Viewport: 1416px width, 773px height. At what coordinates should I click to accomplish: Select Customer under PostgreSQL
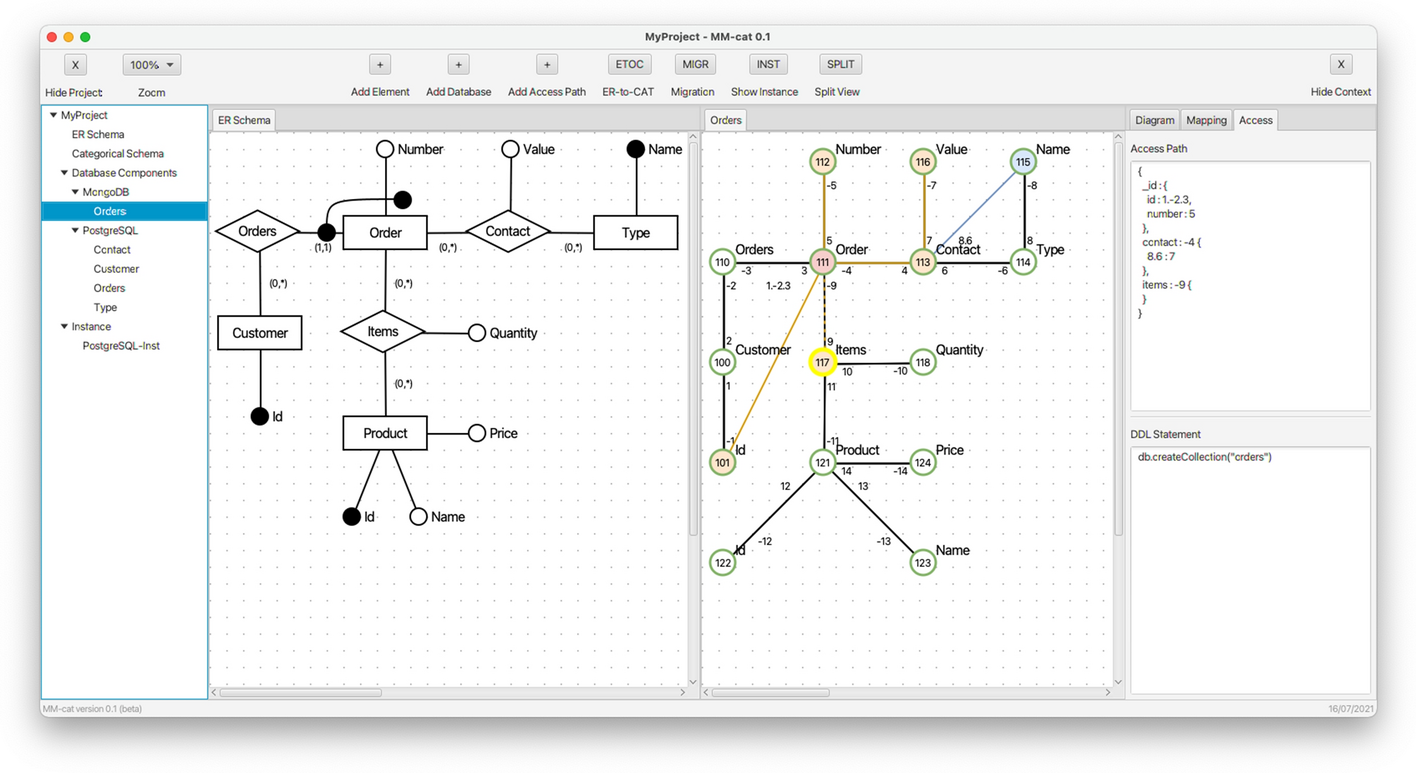pos(116,269)
